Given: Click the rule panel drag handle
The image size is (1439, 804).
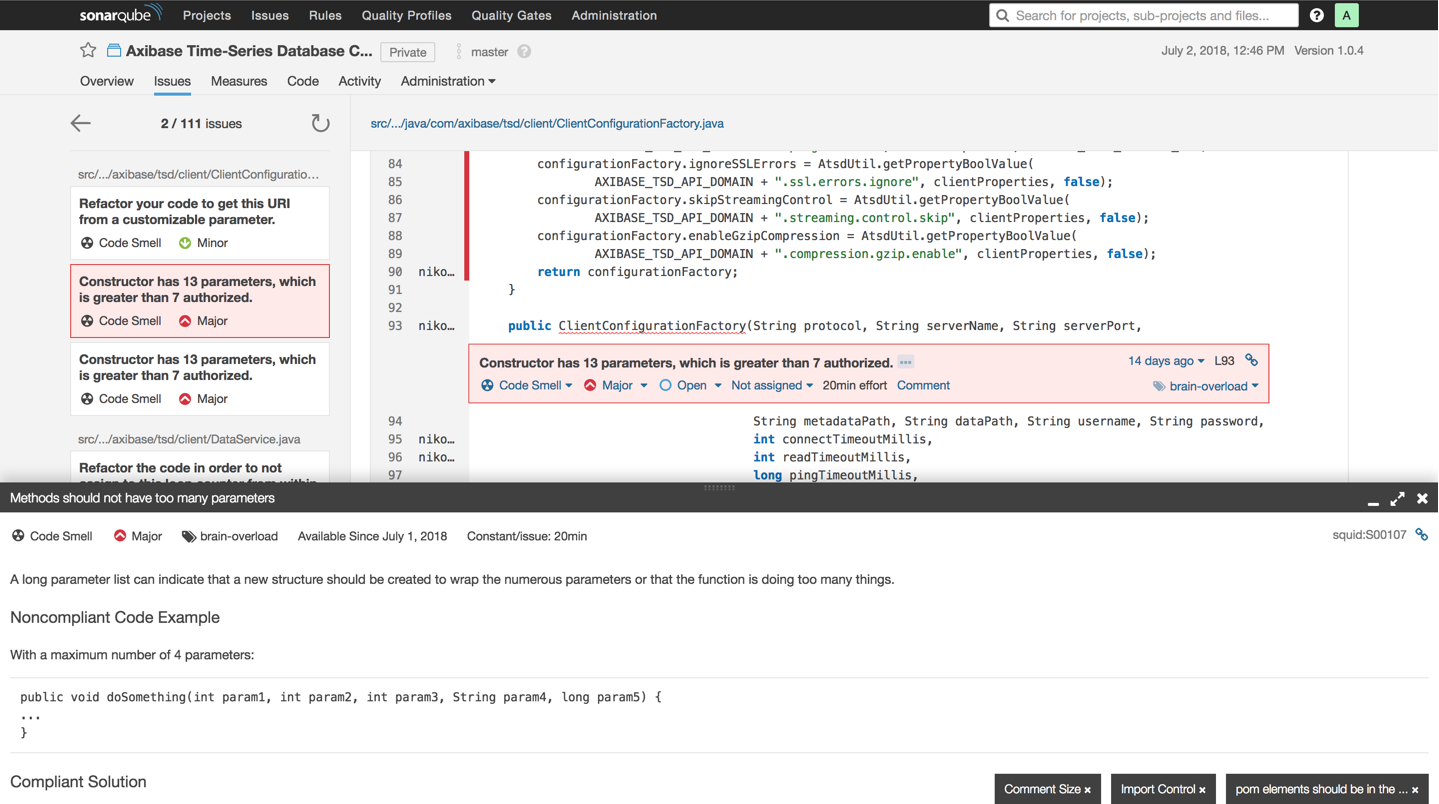Looking at the screenshot, I should [x=719, y=487].
